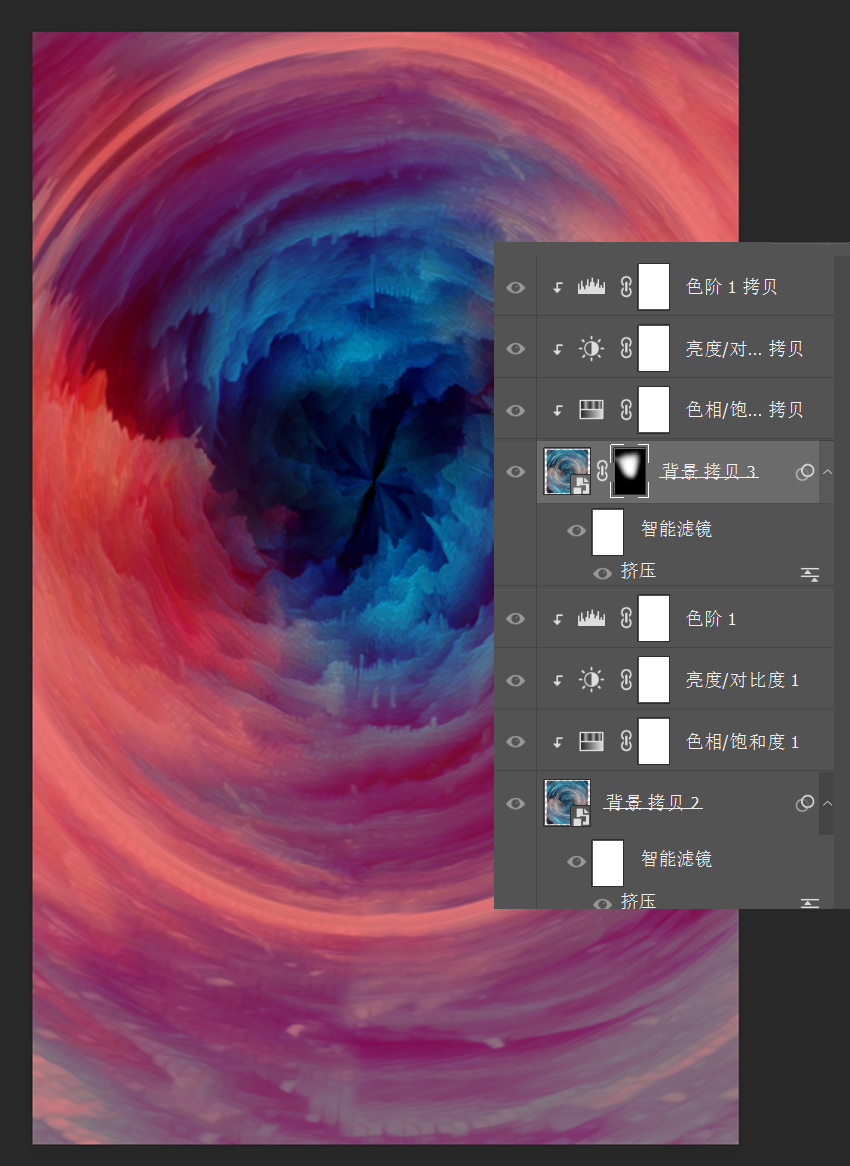Click hue/saturation icon of 色相/饱和度 1
Viewport: 850px width, 1166px height.
click(x=591, y=741)
